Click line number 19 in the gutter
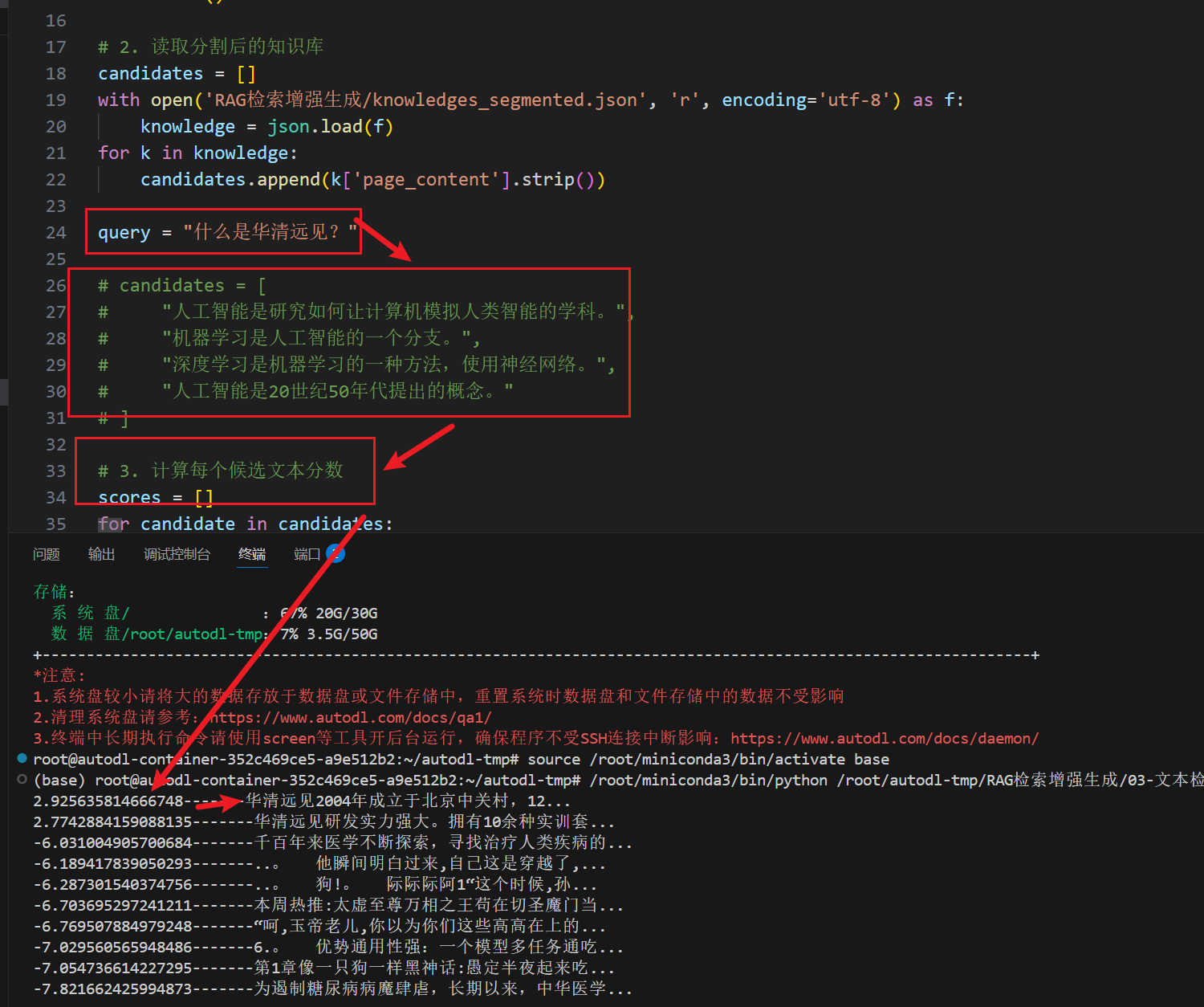Screen dimensions: 1204x1007 pos(56,100)
